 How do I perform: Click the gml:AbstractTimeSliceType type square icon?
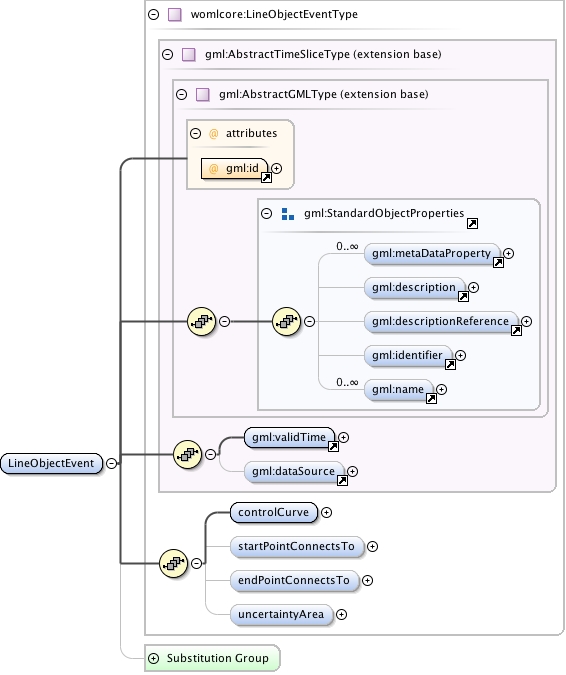pyautogui.click(x=189, y=55)
